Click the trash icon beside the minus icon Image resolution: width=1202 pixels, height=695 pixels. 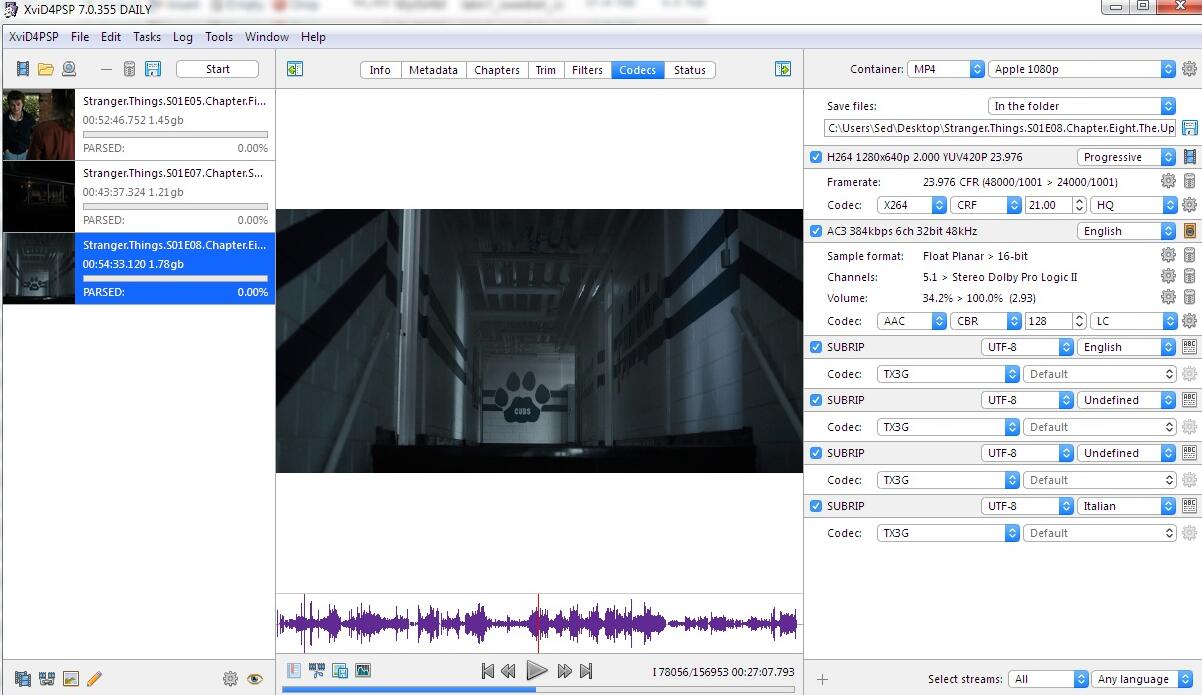pyautogui.click(x=129, y=69)
